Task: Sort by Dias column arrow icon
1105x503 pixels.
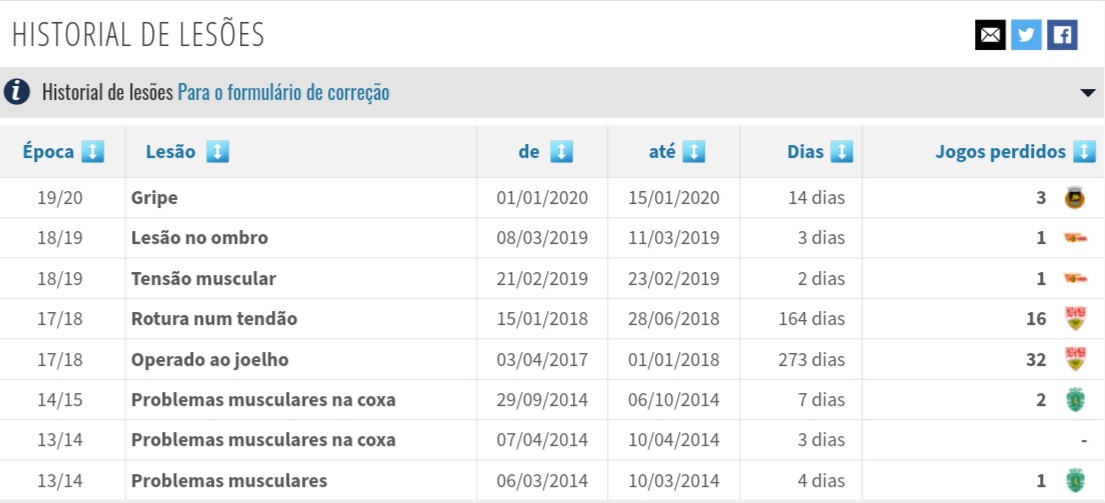Action: 842,152
